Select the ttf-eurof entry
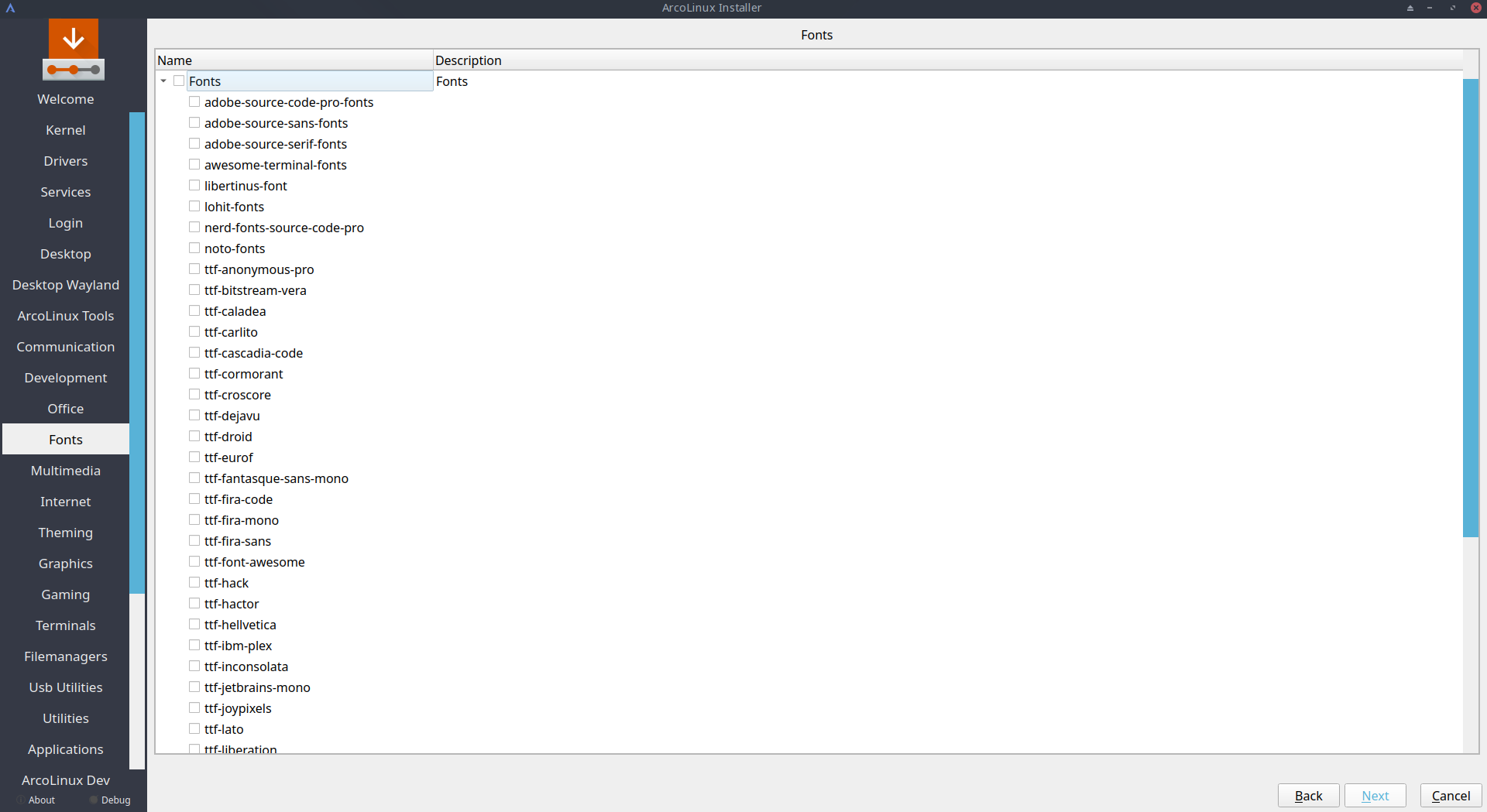This screenshot has width=1487, height=812. (228, 457)
